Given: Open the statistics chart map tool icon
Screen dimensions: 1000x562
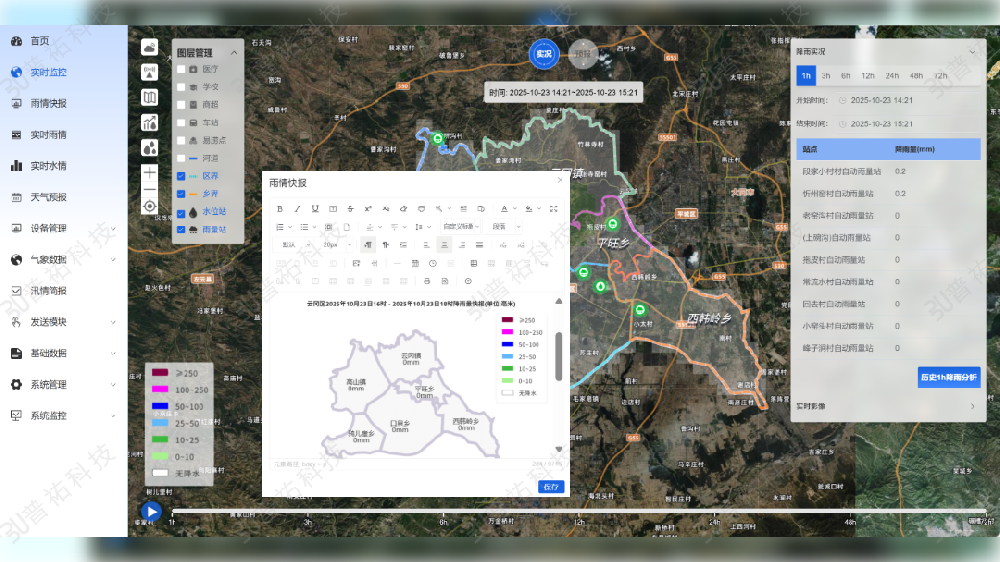Looking at the screenshot, I should 149,122.
